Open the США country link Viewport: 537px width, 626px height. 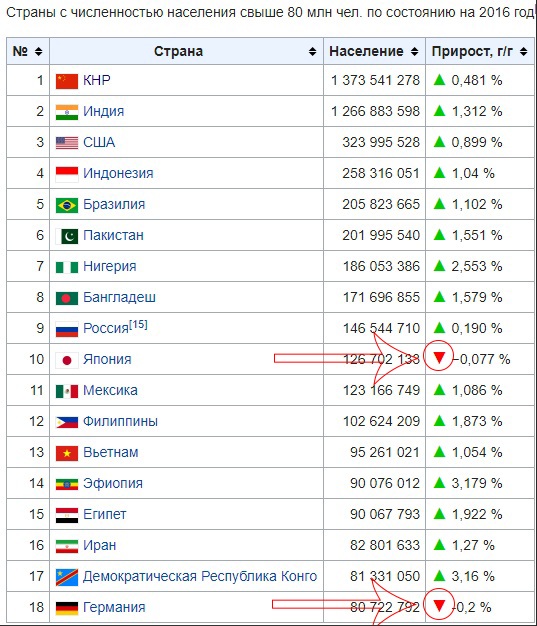[99, 142]
